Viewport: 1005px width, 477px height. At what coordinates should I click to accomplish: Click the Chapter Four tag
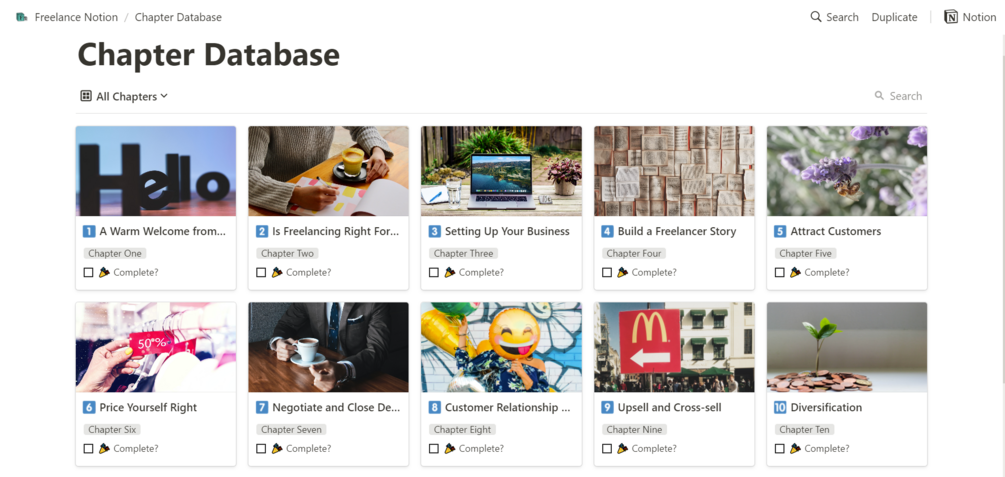(x=636, y=254)
